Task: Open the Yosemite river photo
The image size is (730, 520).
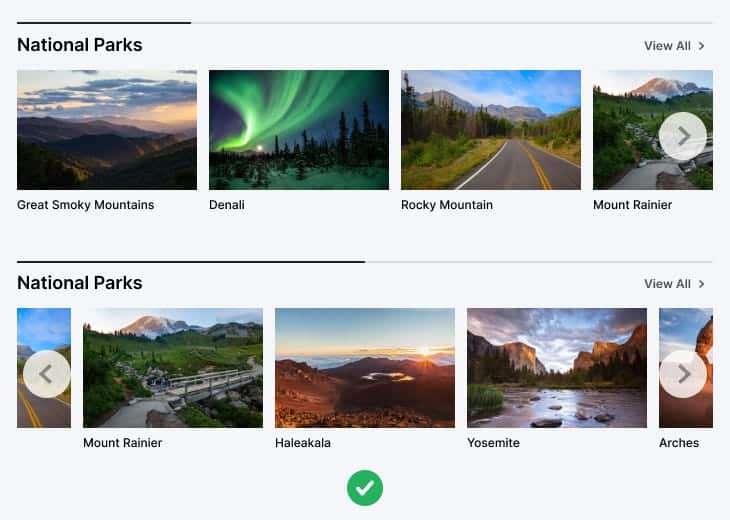Action: (x=557, y=368)
